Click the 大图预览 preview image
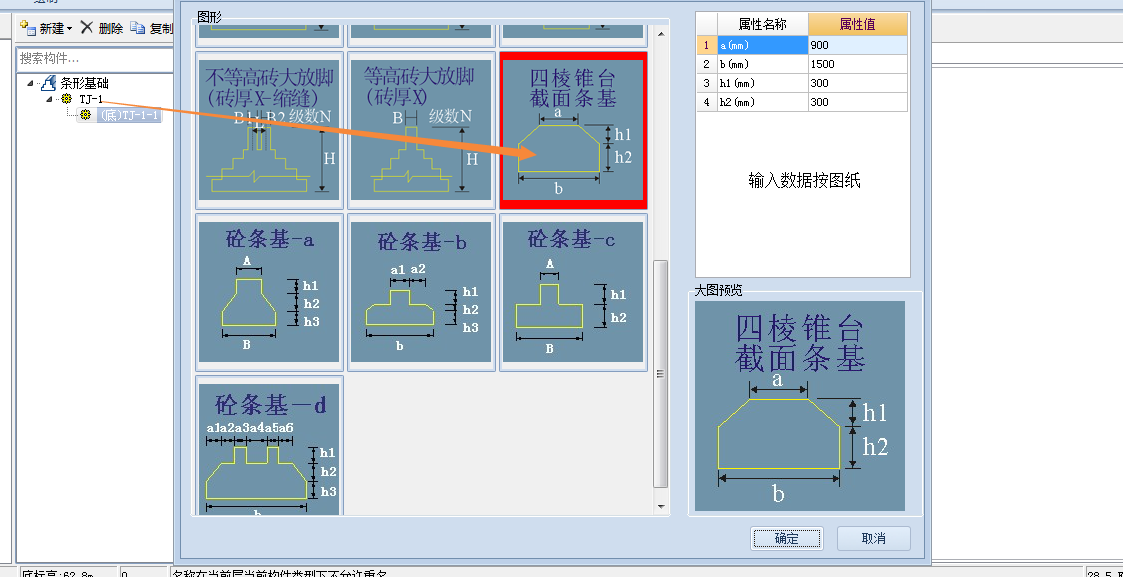 pos(800,406)
